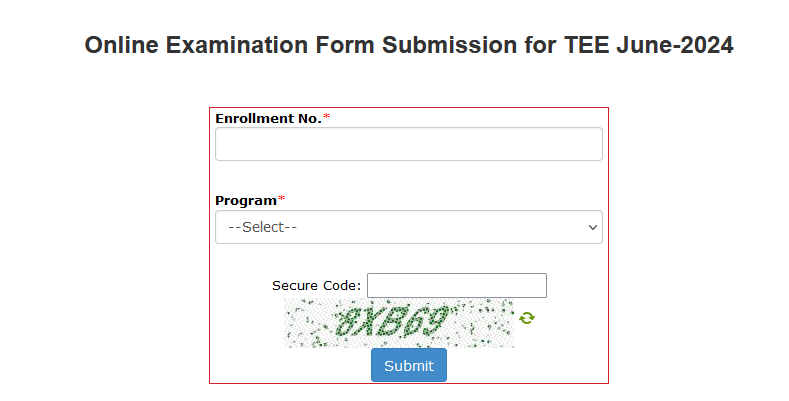Screen dimensions: 789x401
Task: Focus the Enrollment No. text box
Action: pyautogui.click(x=408, y=144)
